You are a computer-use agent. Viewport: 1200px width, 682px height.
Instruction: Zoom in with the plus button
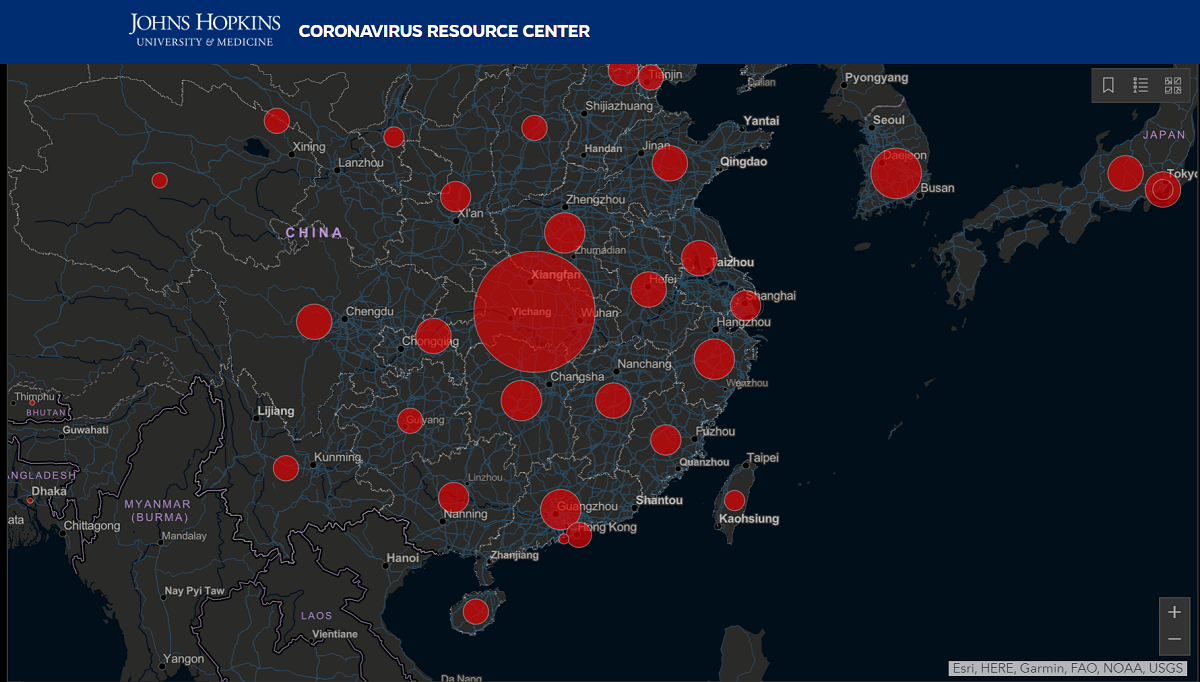click(1174, 612)
